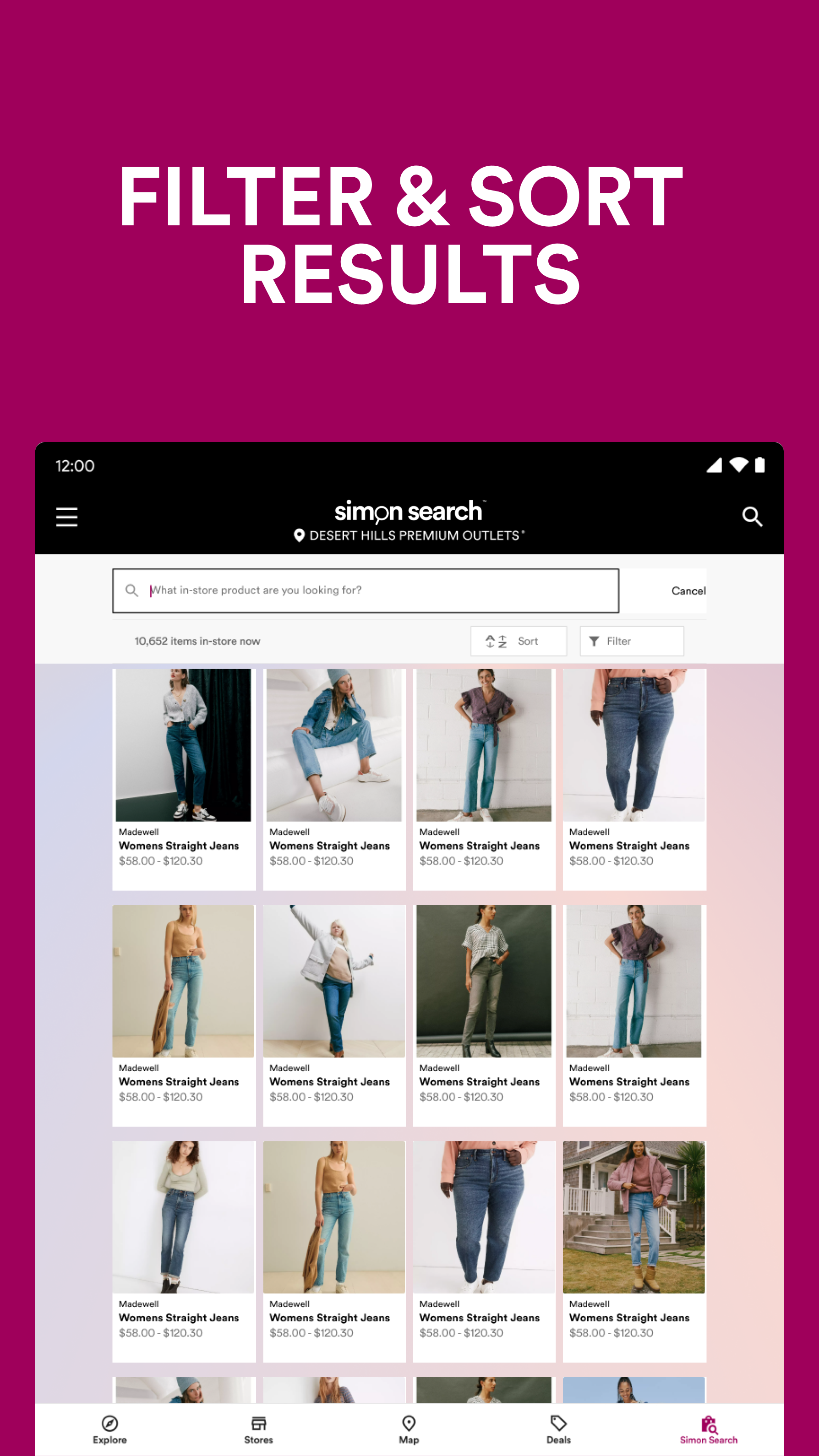Tap the location pin icon beside Desert Hills
The image size is (819, 1456).
tap(299, 535)
